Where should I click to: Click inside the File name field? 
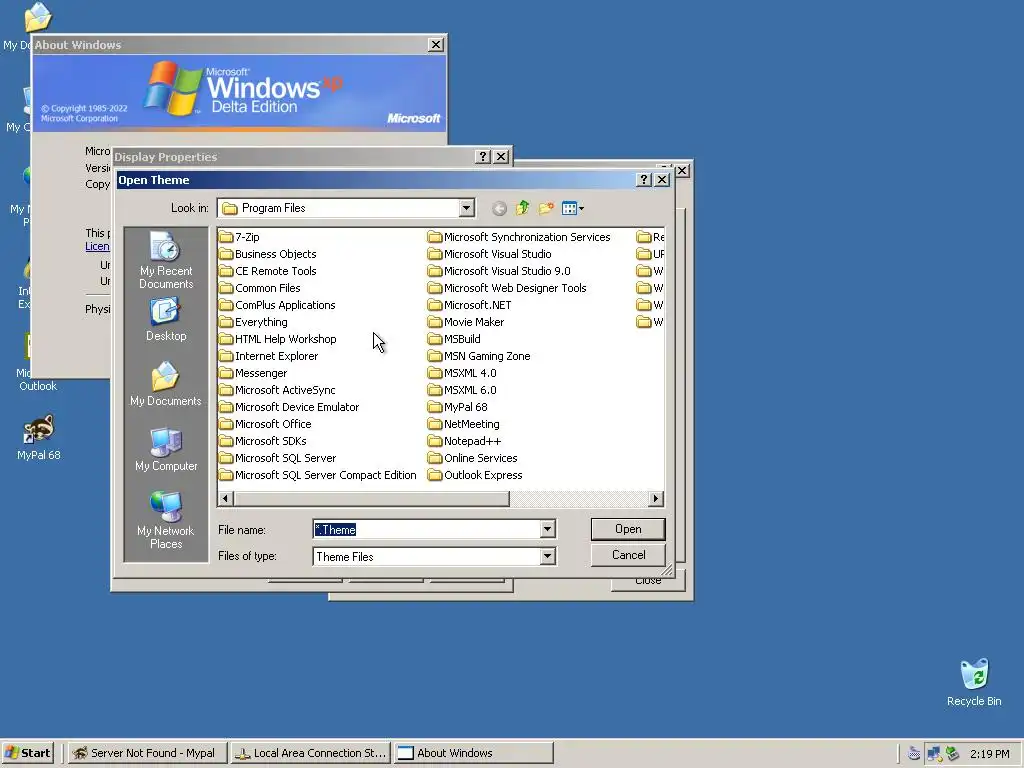pyautogui.click(x=427, y=529)
